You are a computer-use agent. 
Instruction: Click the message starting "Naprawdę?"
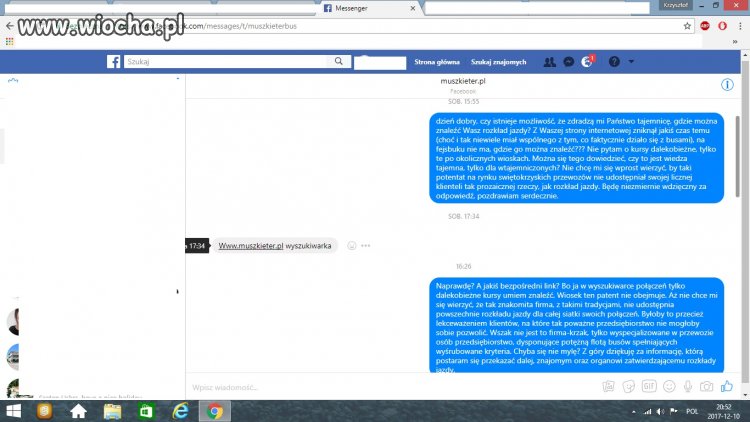click(576, 325)
